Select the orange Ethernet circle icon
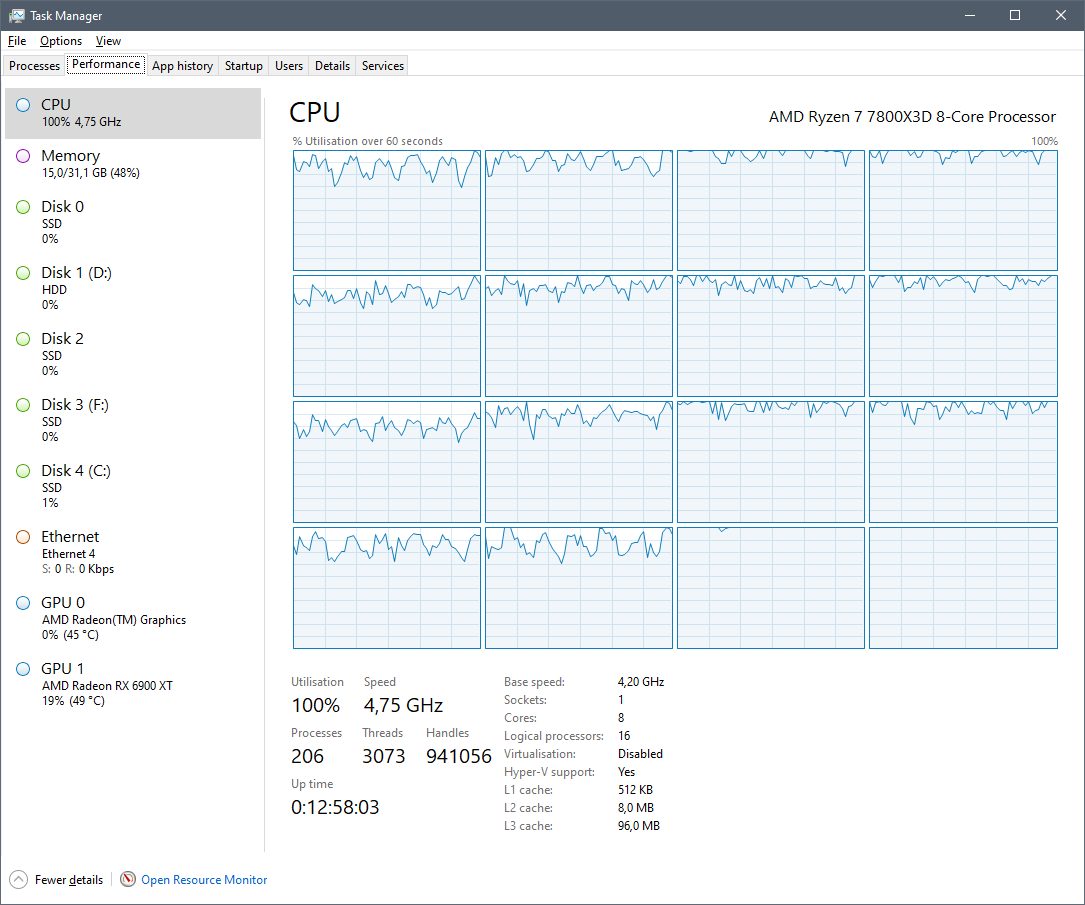The width and height of the screenshot is (1085, 905). (x=23, y=537)
